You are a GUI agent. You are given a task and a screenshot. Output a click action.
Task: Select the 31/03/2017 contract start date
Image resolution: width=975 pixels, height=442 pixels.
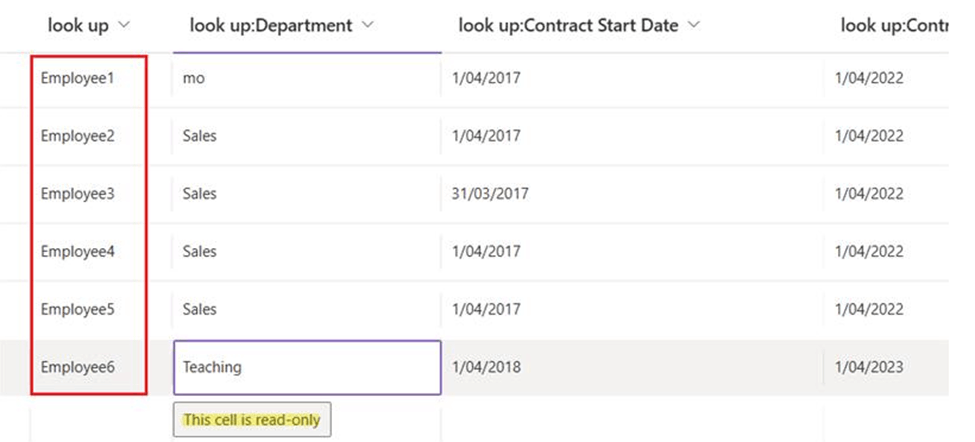click(x=490, y=194)
